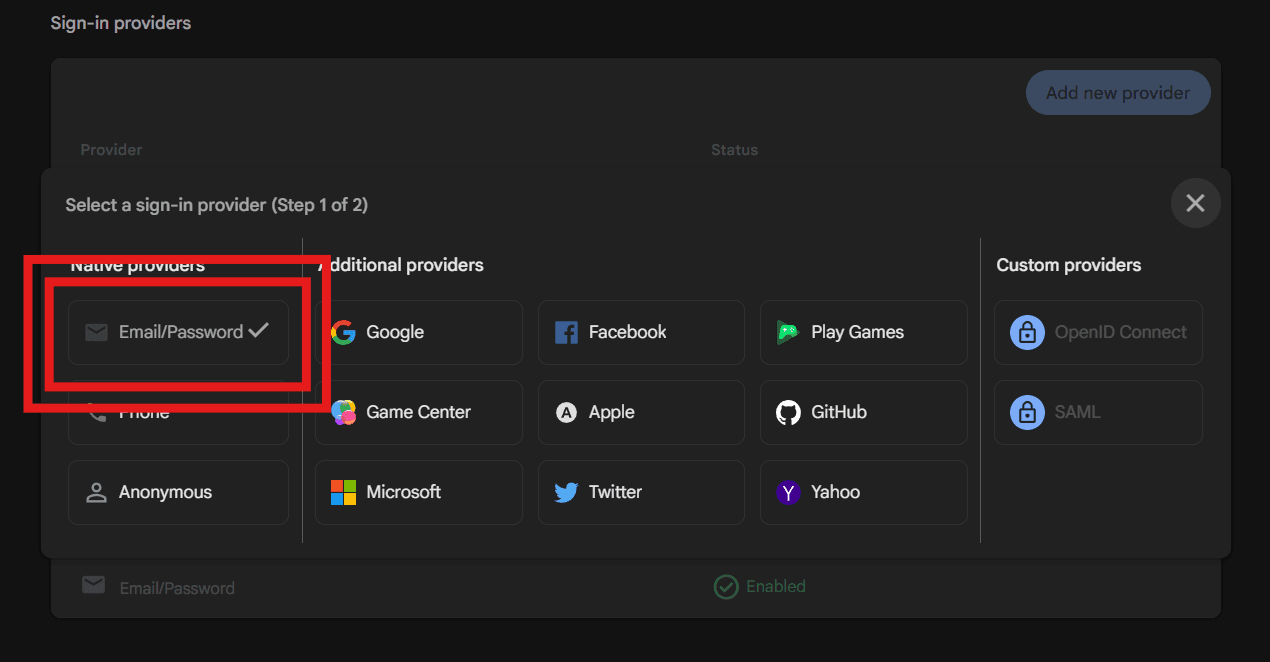Click the checkmark beside Email/Password
The height and width of the screenshot is (662, 1270).
click(x=259, y=329)
